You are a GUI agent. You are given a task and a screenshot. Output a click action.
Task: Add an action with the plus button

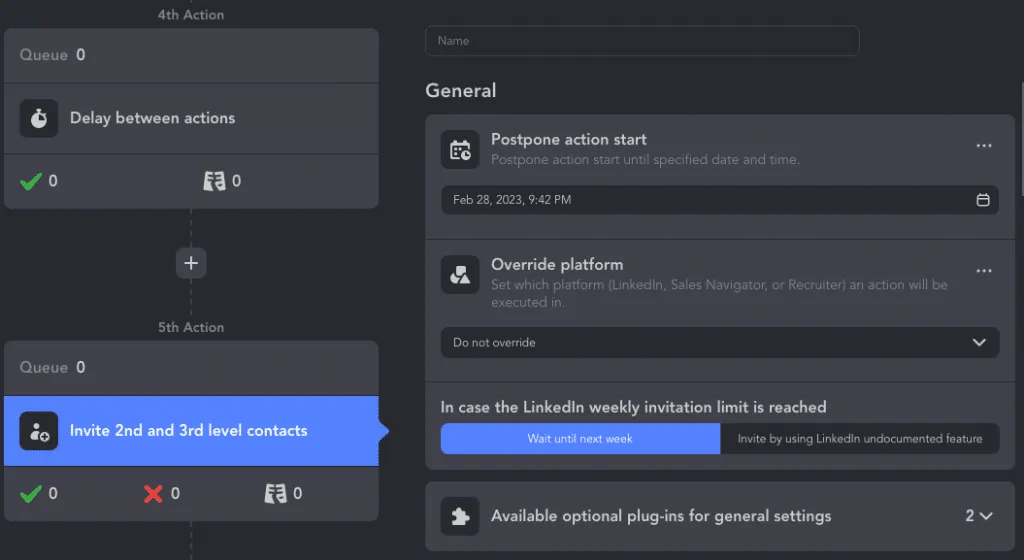(x=191, y=263)
